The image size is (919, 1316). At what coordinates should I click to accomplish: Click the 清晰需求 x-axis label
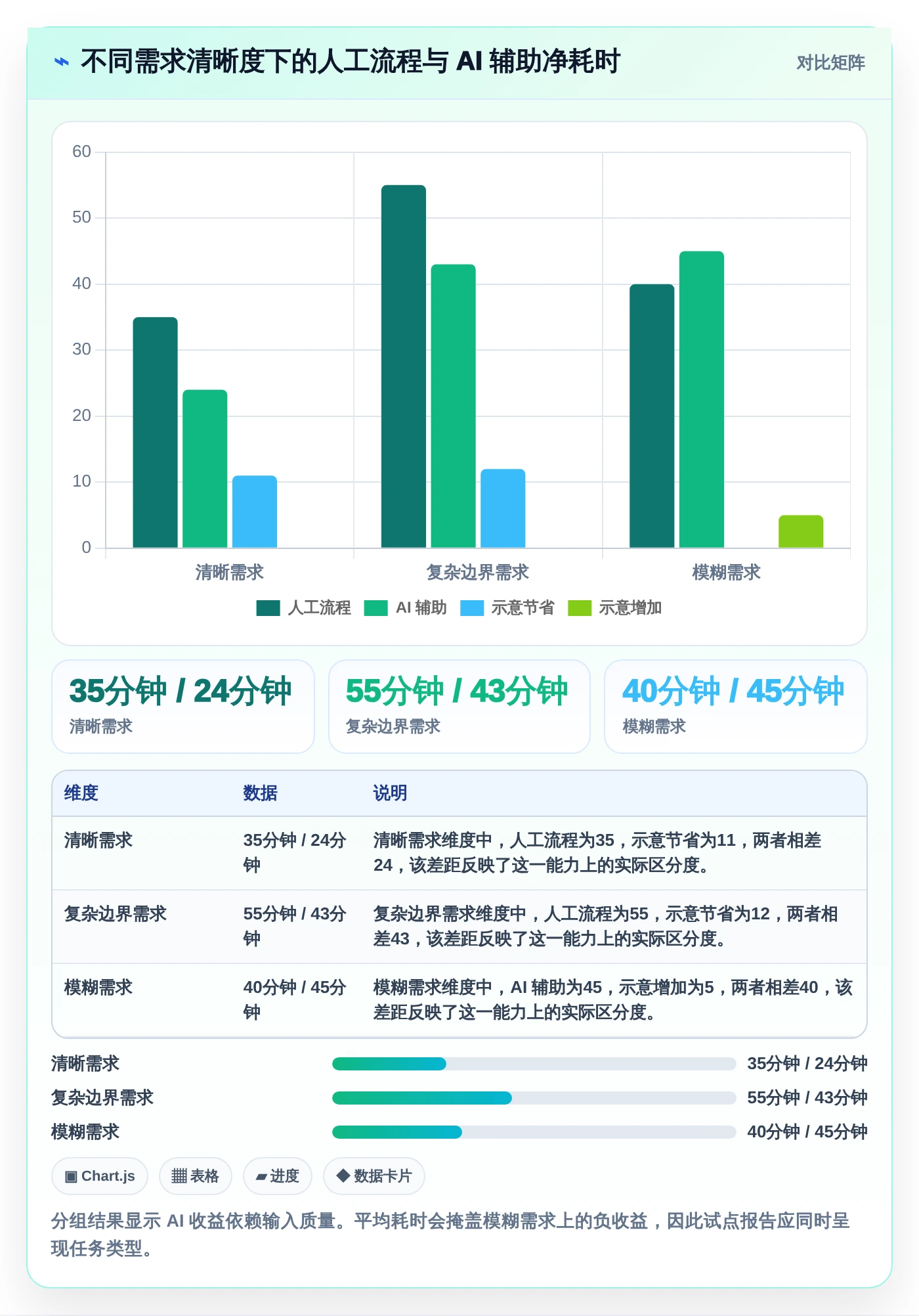click(230, 573)
